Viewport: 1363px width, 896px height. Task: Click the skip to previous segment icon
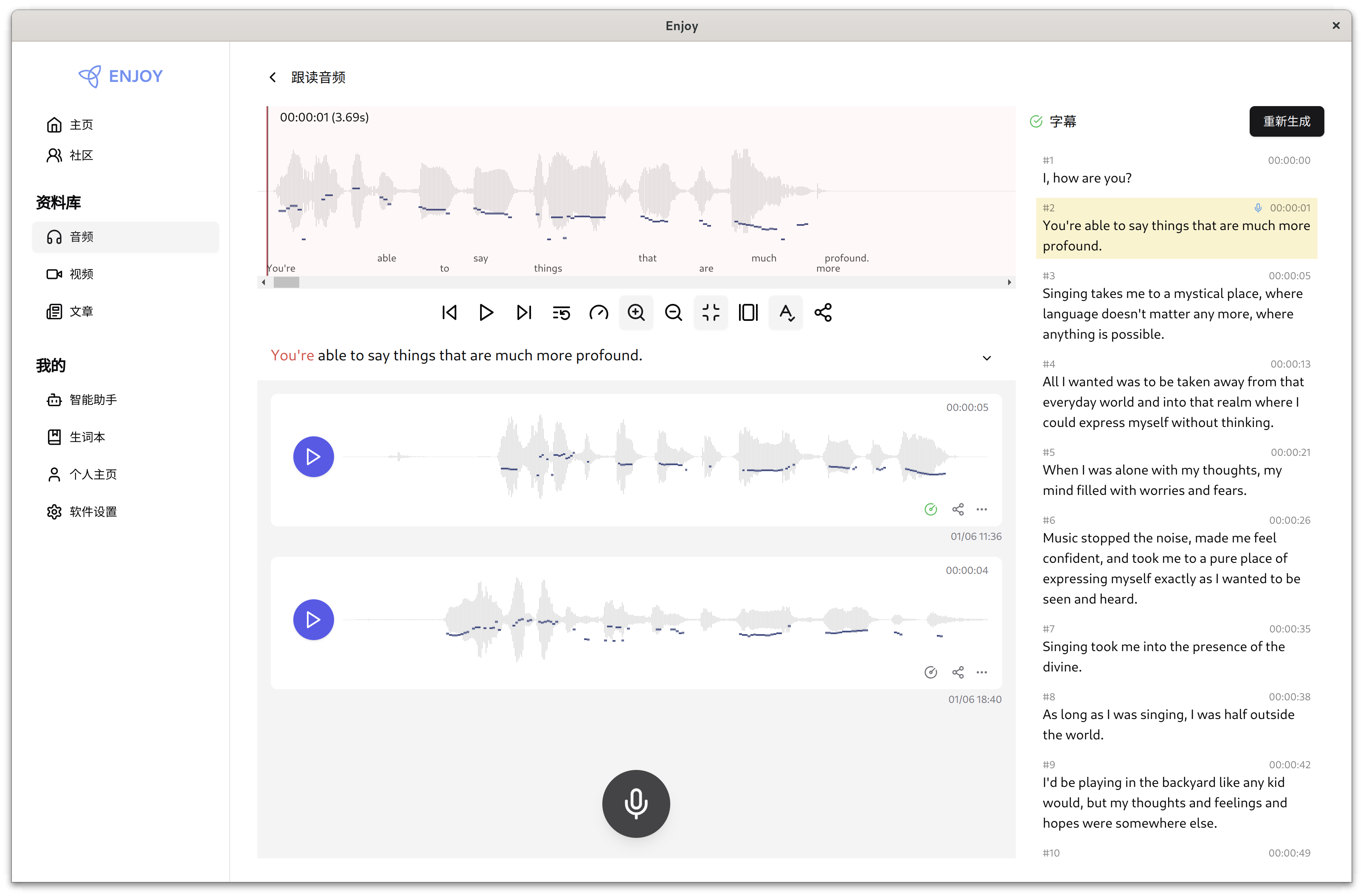click(x=450, y=312)
